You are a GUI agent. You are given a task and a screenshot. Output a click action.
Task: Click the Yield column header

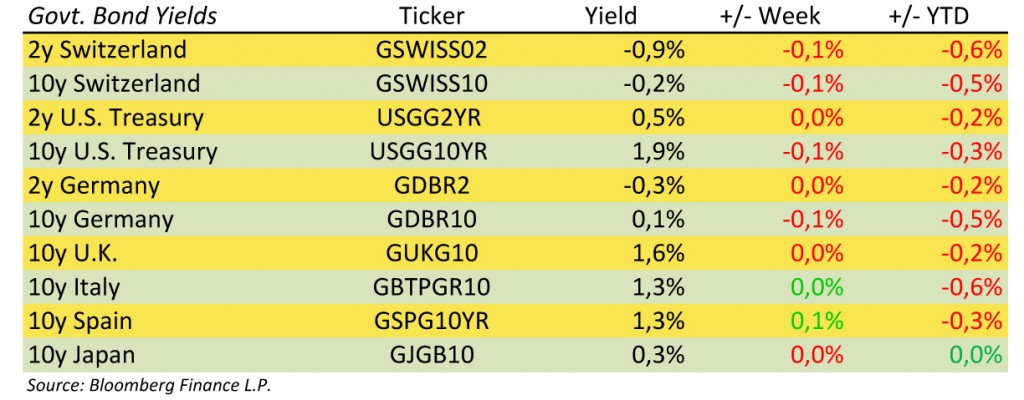(x=611, y=16)
